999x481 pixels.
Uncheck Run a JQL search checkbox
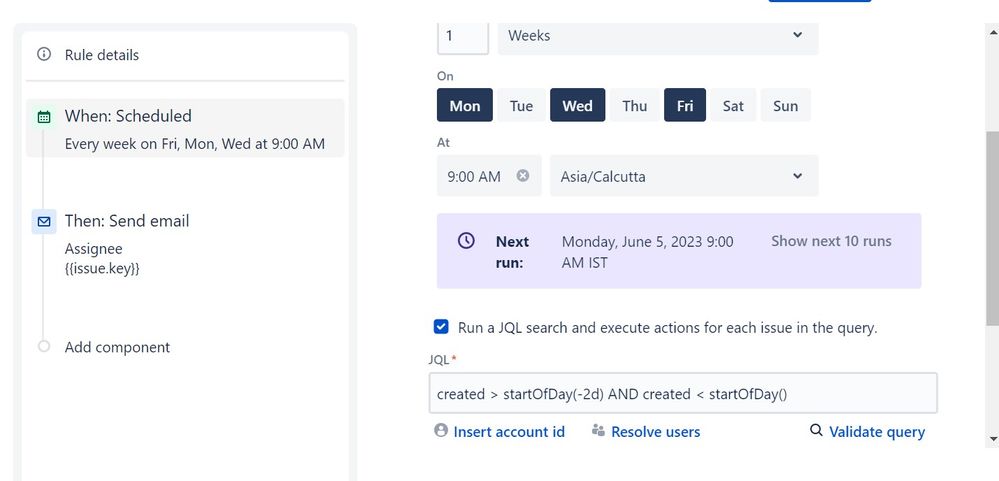pyautogui.click(x=441, y=327)
